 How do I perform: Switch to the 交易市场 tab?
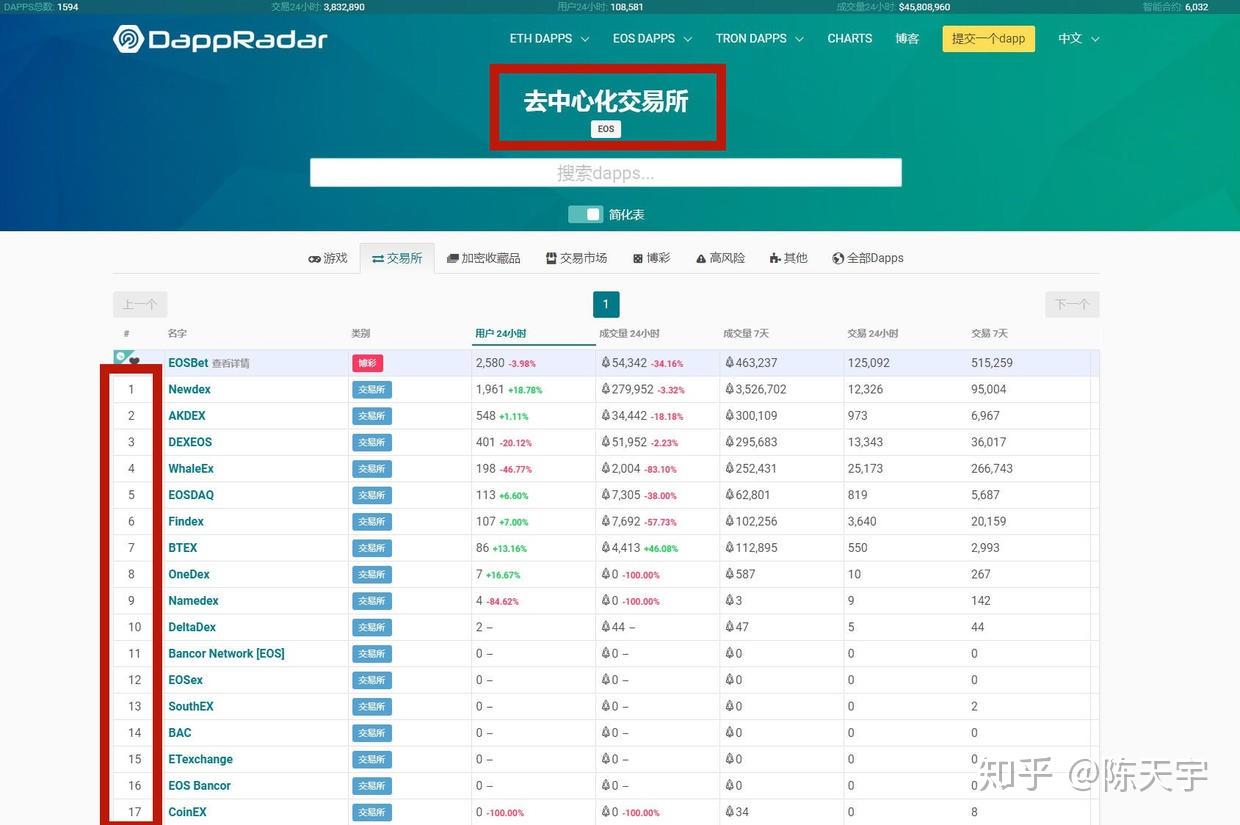click(577, 258)
